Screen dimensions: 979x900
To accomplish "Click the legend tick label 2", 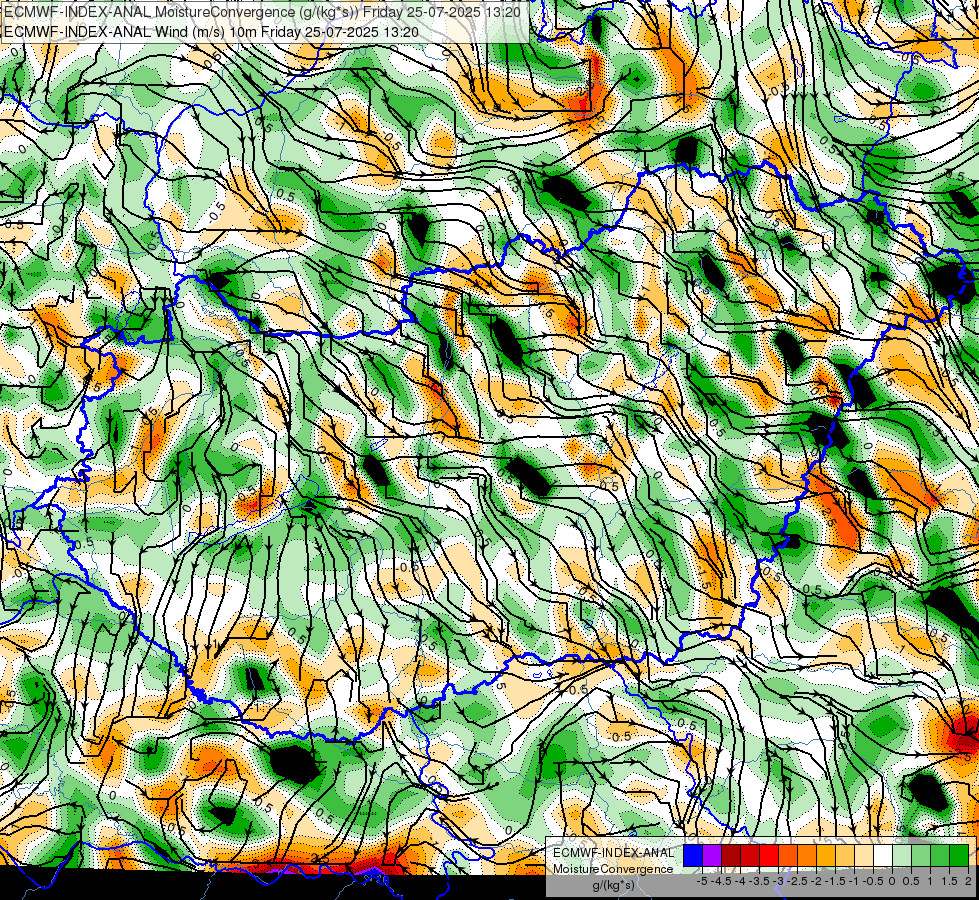I will pyautogui.click(x=968, y=881).
